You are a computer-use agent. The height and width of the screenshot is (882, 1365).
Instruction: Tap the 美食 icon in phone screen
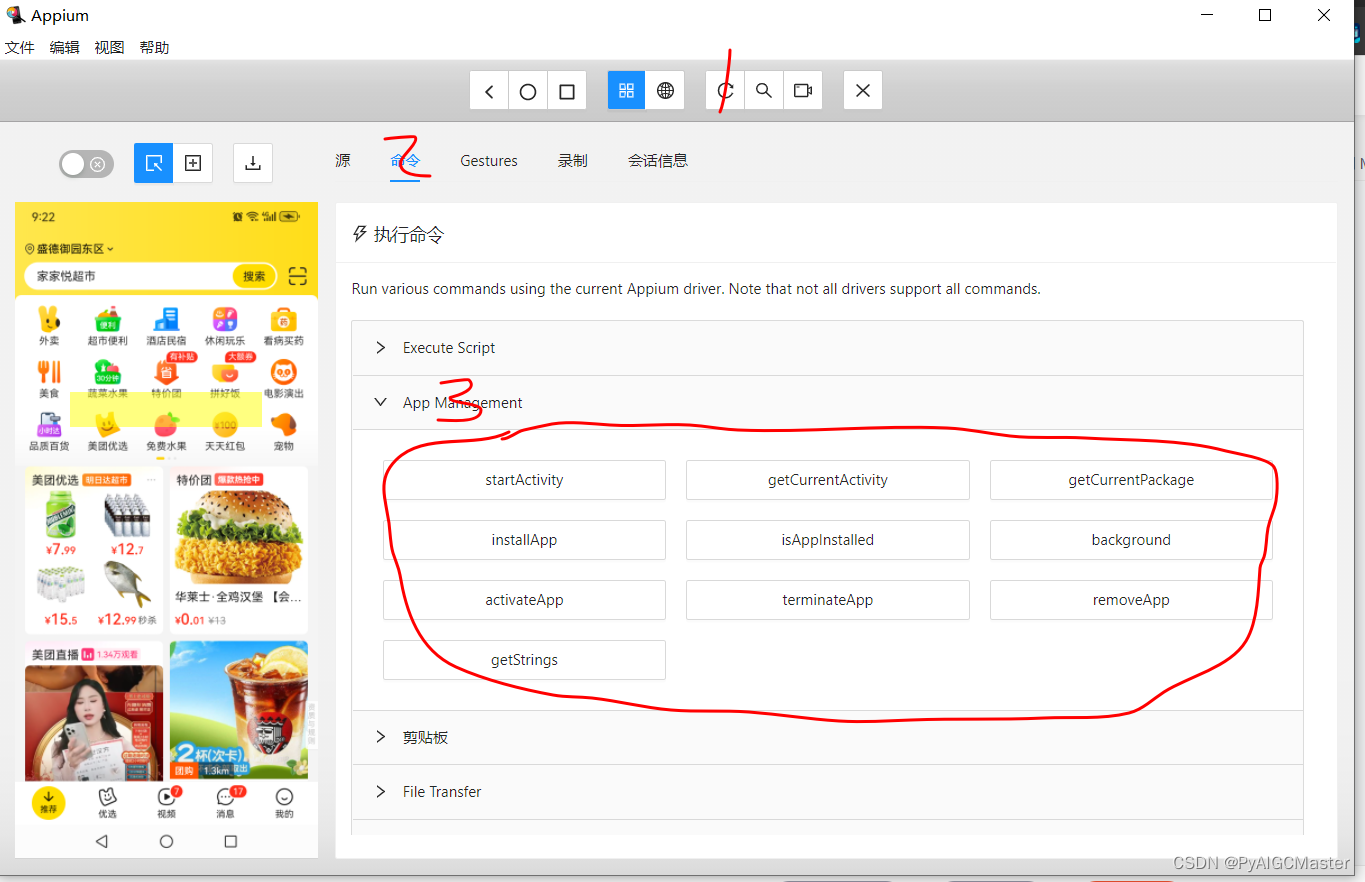click(49, 379)
